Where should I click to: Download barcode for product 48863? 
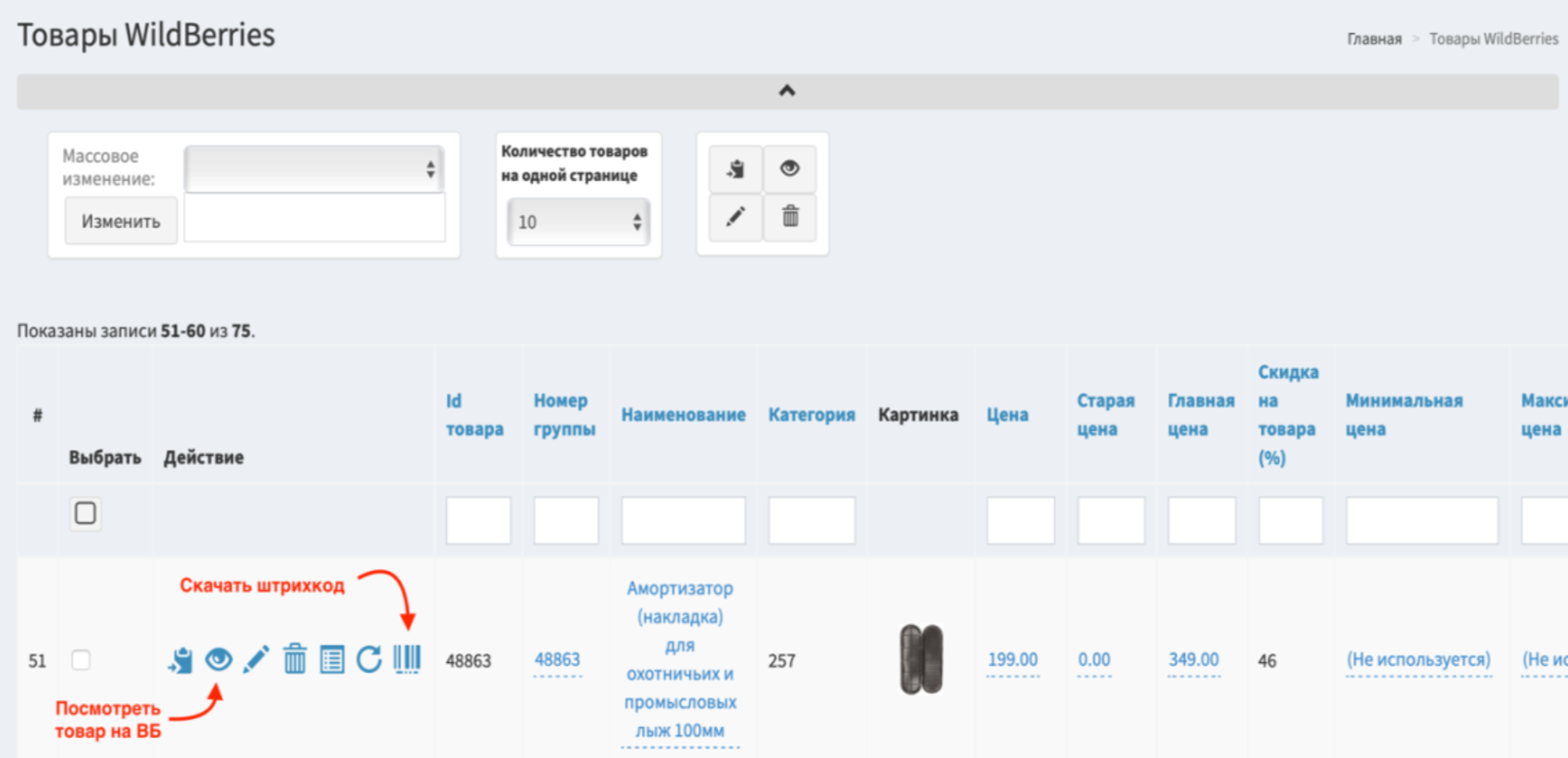(x=407, y=660)
